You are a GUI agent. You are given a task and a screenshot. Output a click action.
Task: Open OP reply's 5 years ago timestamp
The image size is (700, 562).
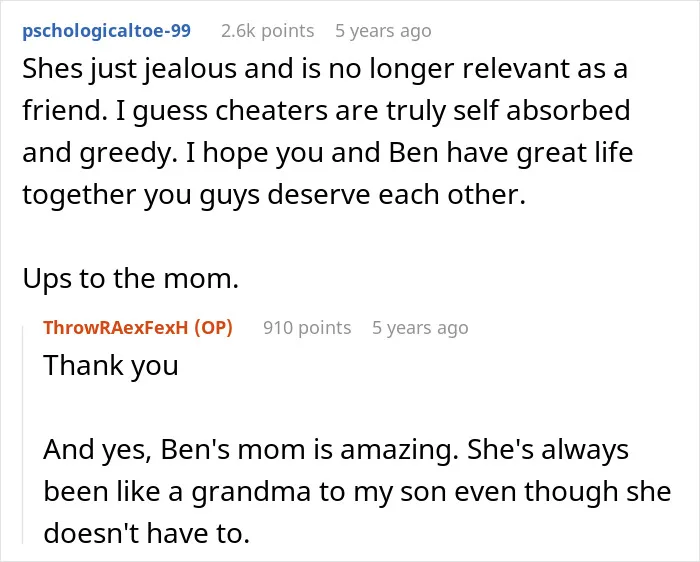420,327
